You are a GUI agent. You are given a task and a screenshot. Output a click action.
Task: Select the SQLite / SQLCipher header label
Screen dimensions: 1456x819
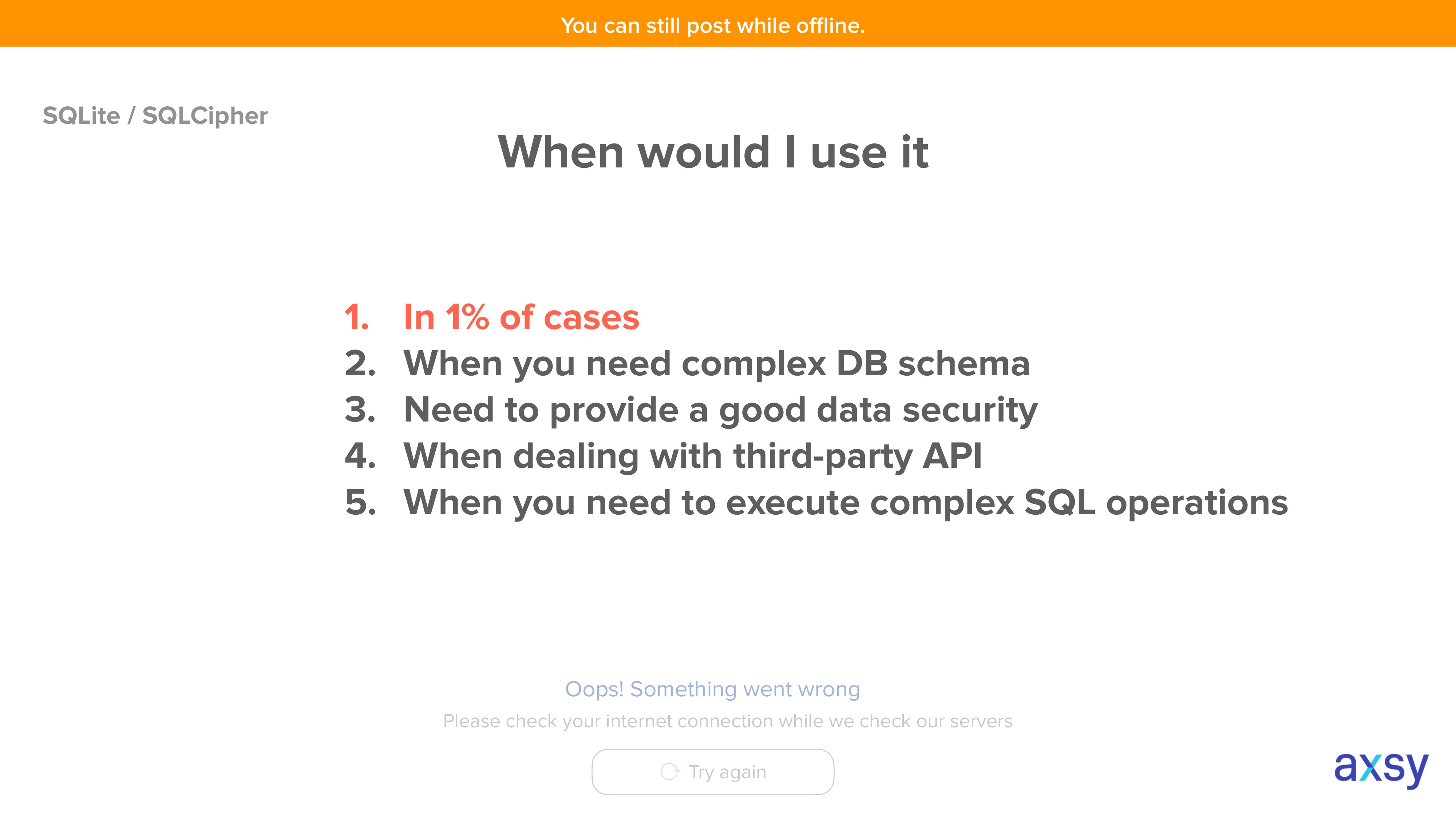155,116
